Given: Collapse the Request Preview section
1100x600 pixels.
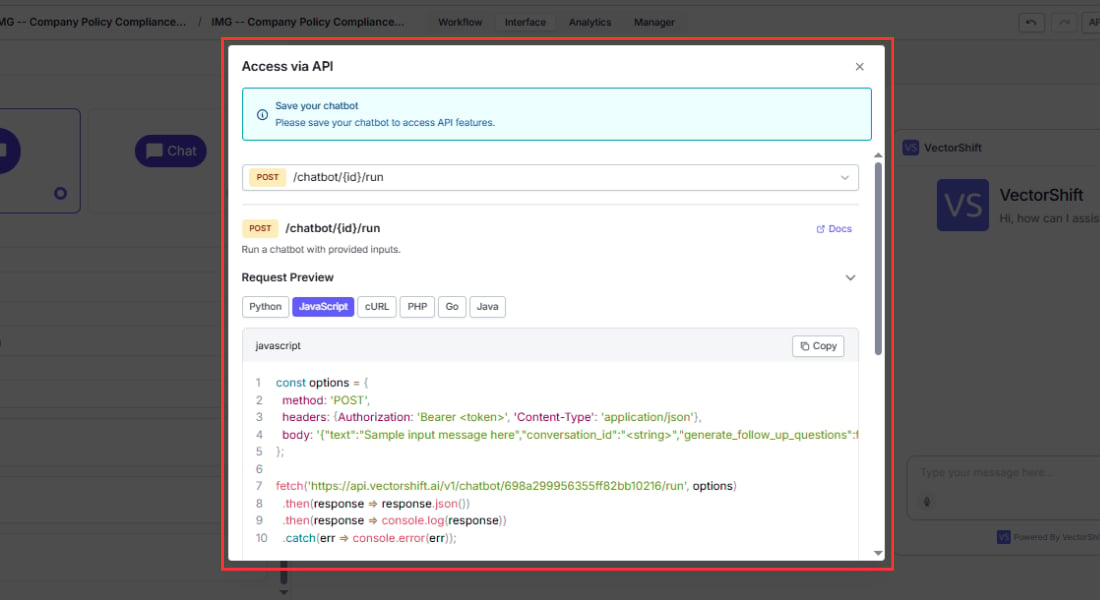Looking at the screenshot, I should coord(850,278).
